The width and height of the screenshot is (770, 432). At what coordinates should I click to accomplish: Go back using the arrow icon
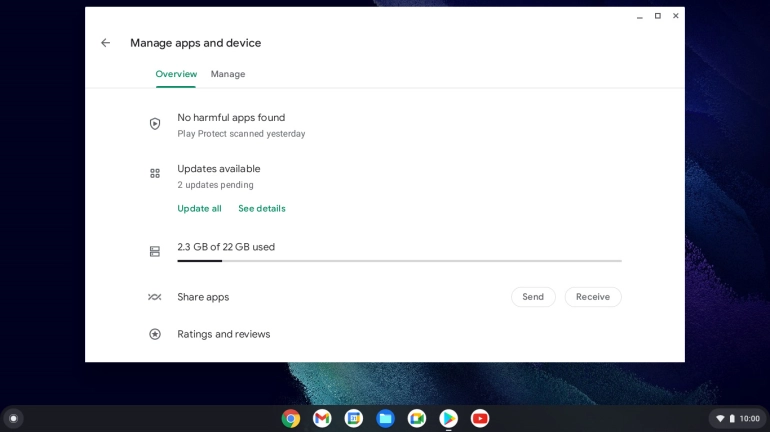point(105,43)
